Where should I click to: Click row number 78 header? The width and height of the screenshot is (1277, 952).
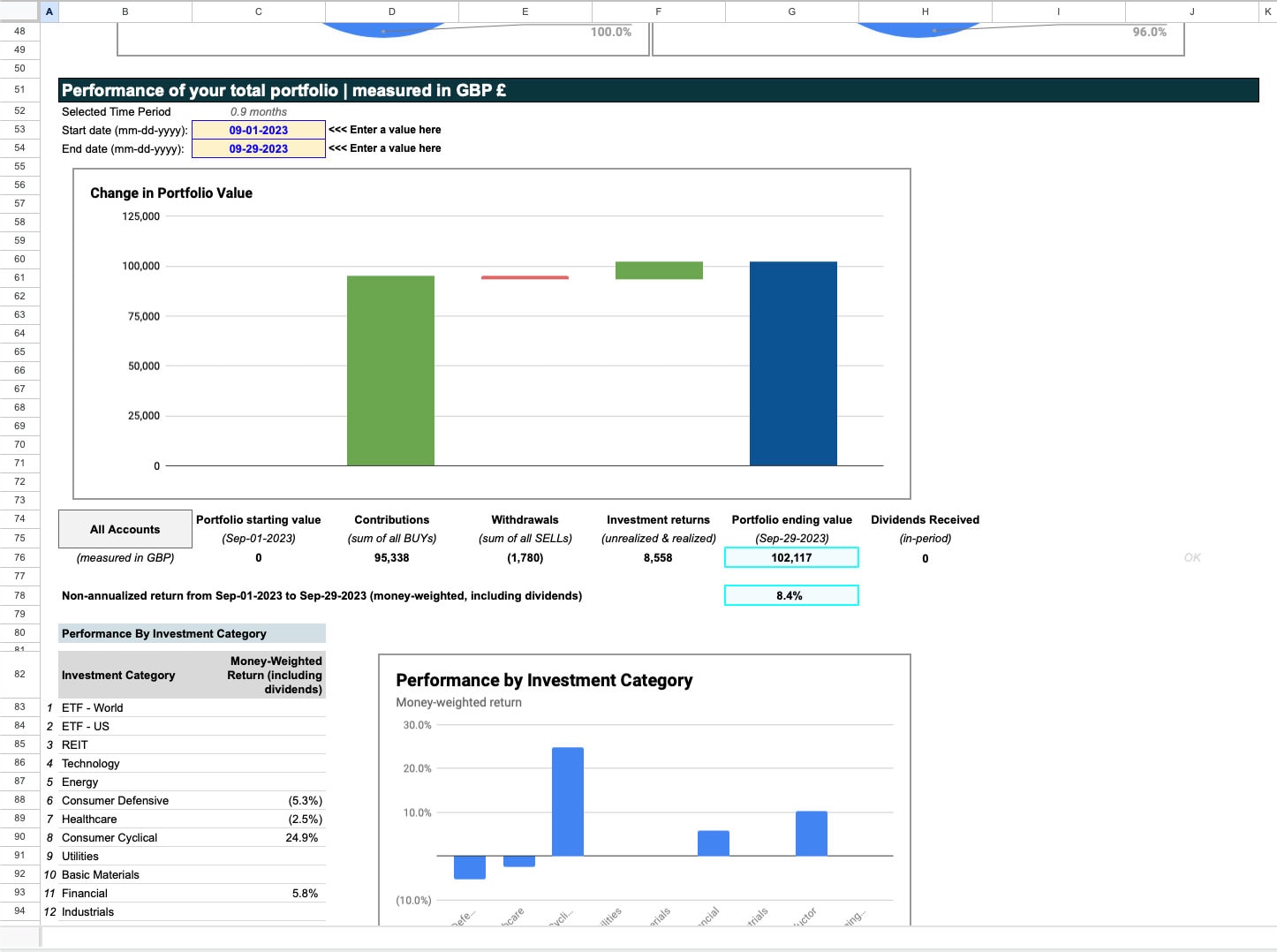tap(19, 595)
